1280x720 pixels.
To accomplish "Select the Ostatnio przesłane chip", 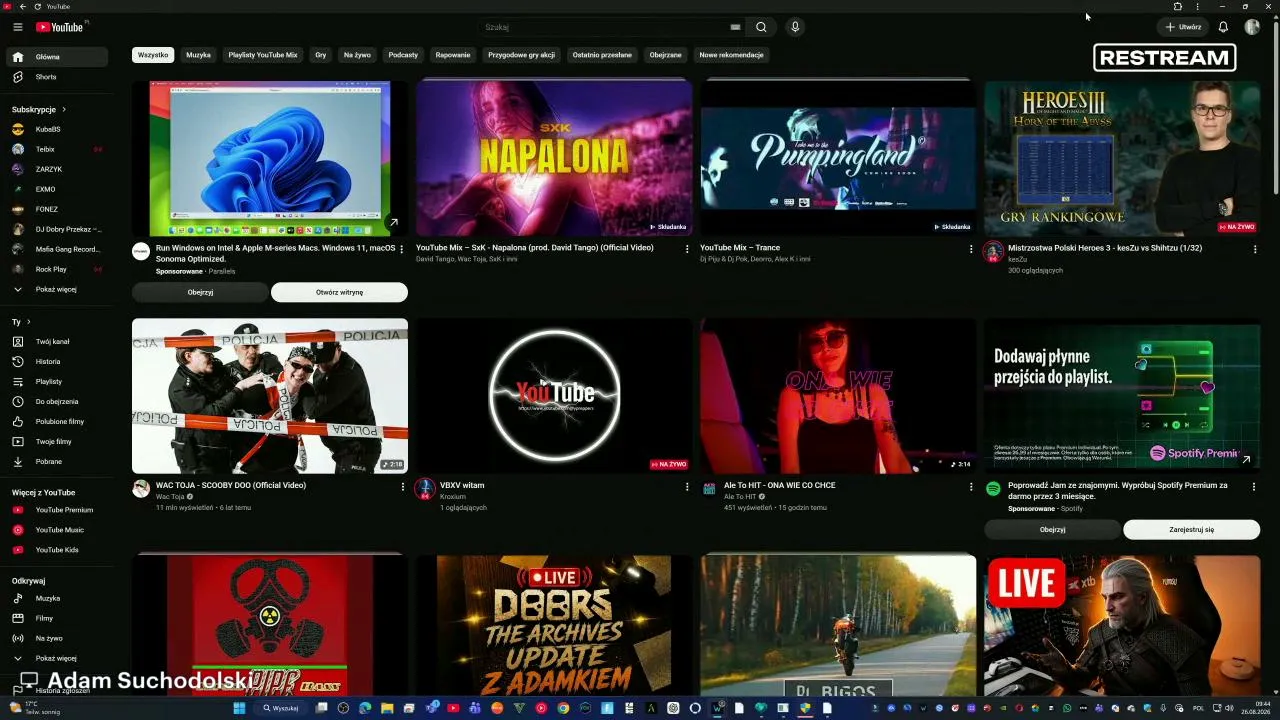I will point(602,55).
